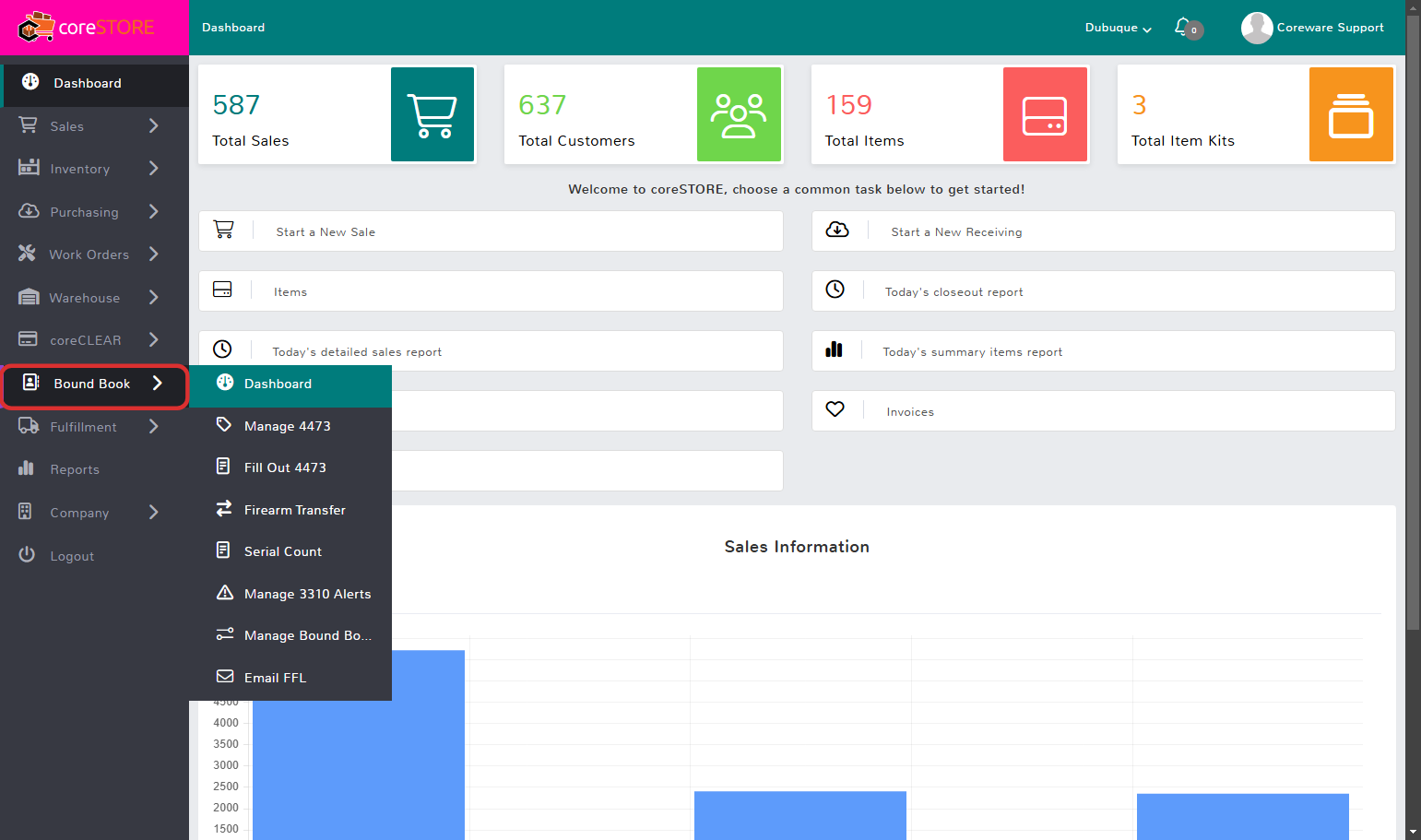Click the teal Total Sales cart icon
1421x840 pixels.
pyautogui.click(x=432, y=114)
